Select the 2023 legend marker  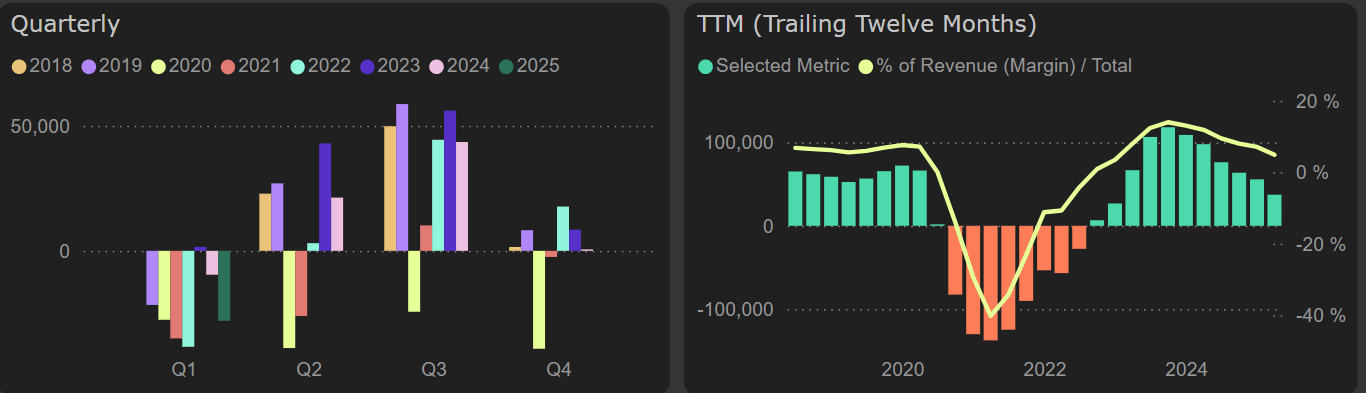(367, 67)
